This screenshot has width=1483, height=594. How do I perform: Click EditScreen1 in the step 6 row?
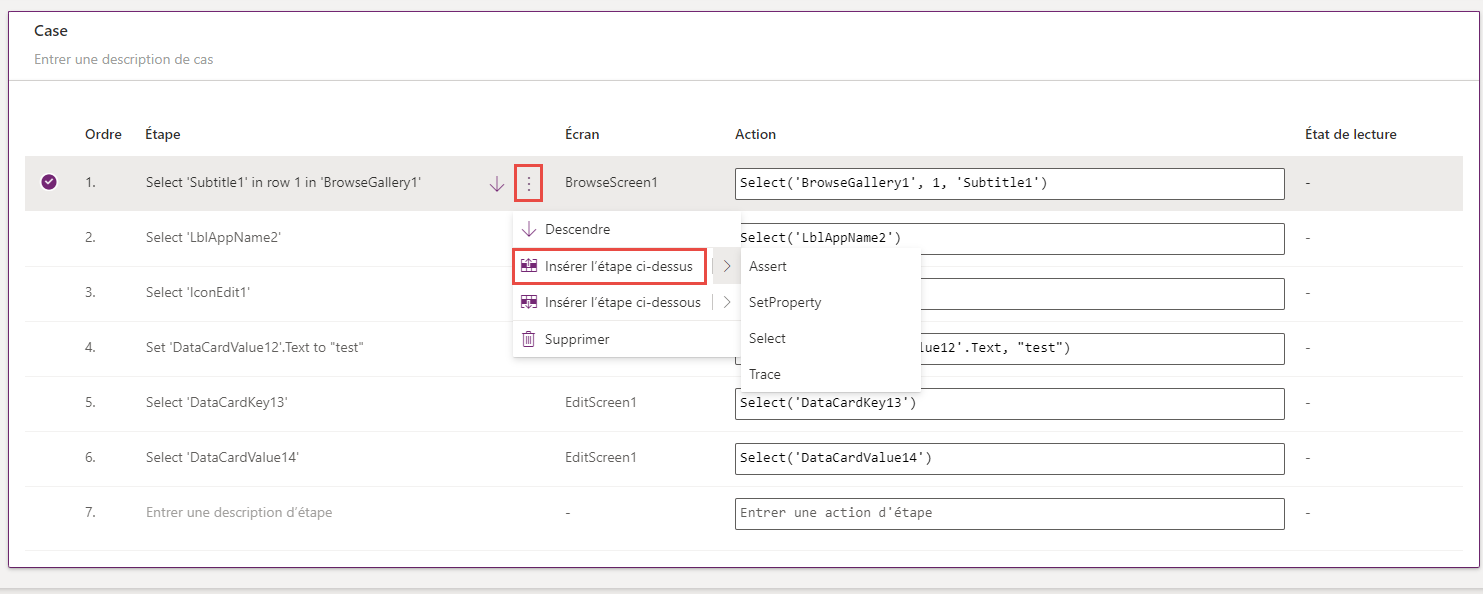tap(601, 458)
